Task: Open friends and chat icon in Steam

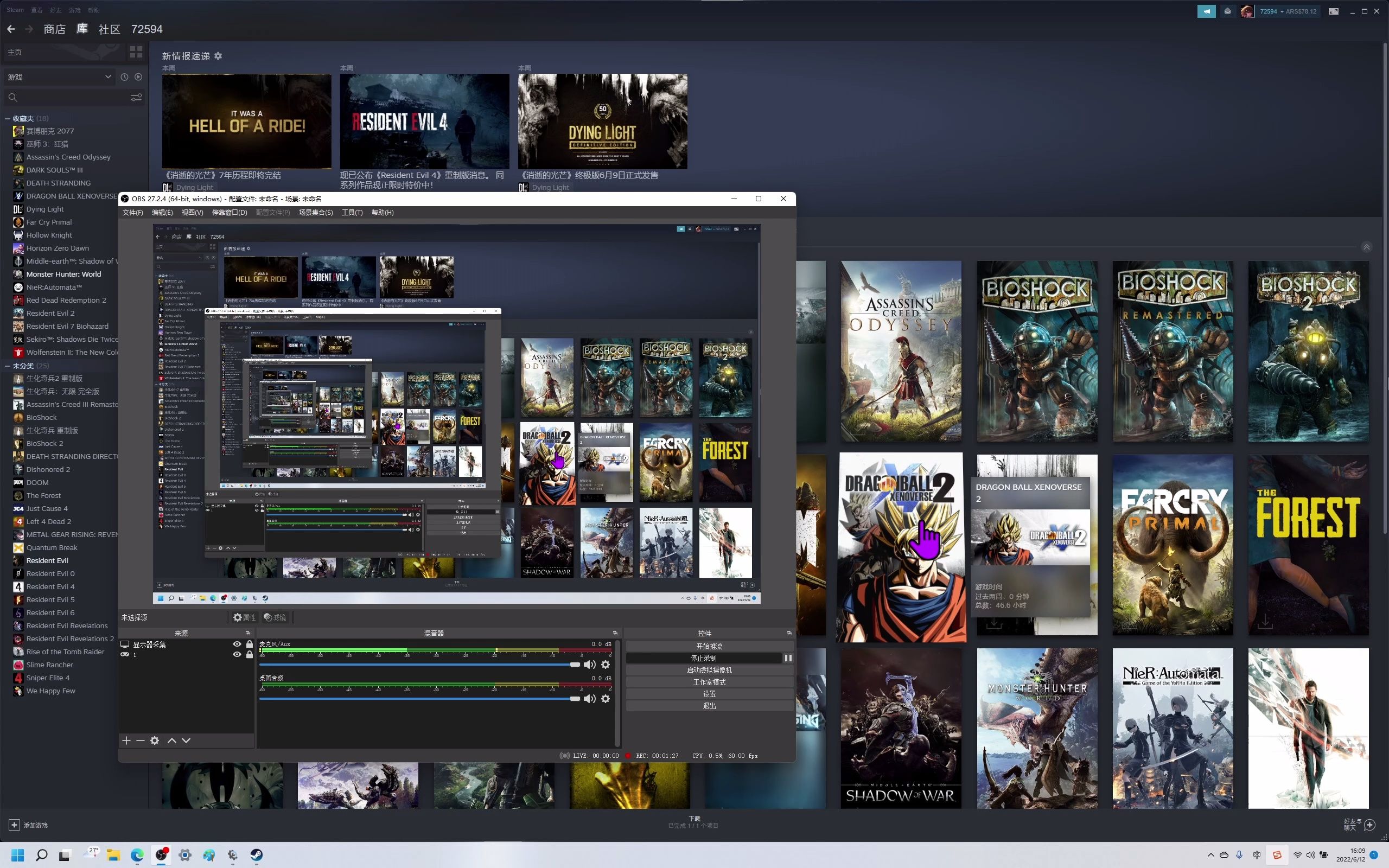Action: pos(1370,825)
